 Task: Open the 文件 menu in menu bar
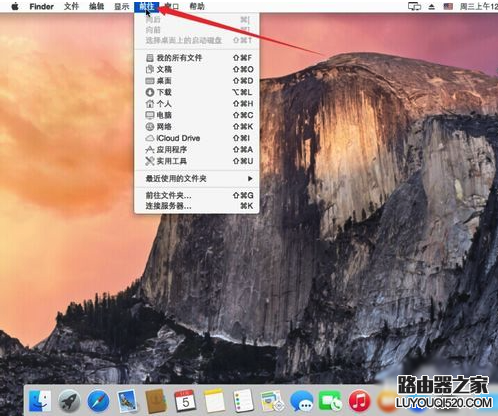pos(71,6)
